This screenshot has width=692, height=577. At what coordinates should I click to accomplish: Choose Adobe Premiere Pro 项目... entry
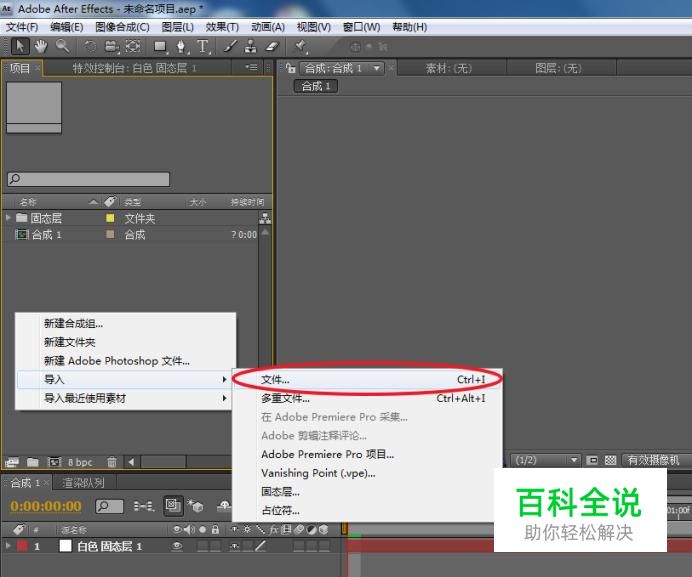[368, 454]
